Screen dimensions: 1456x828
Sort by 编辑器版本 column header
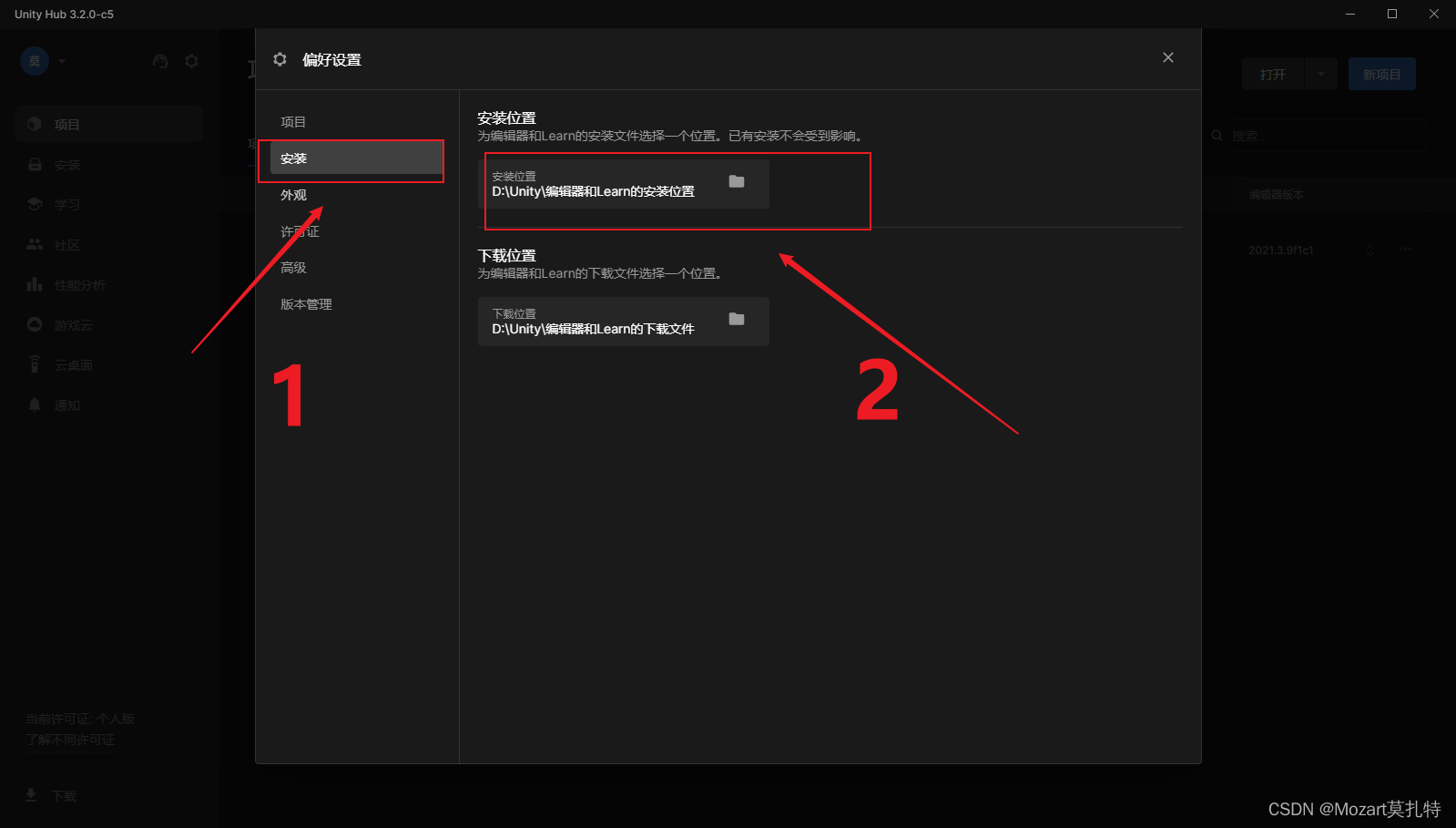(x=1277, y=195)
